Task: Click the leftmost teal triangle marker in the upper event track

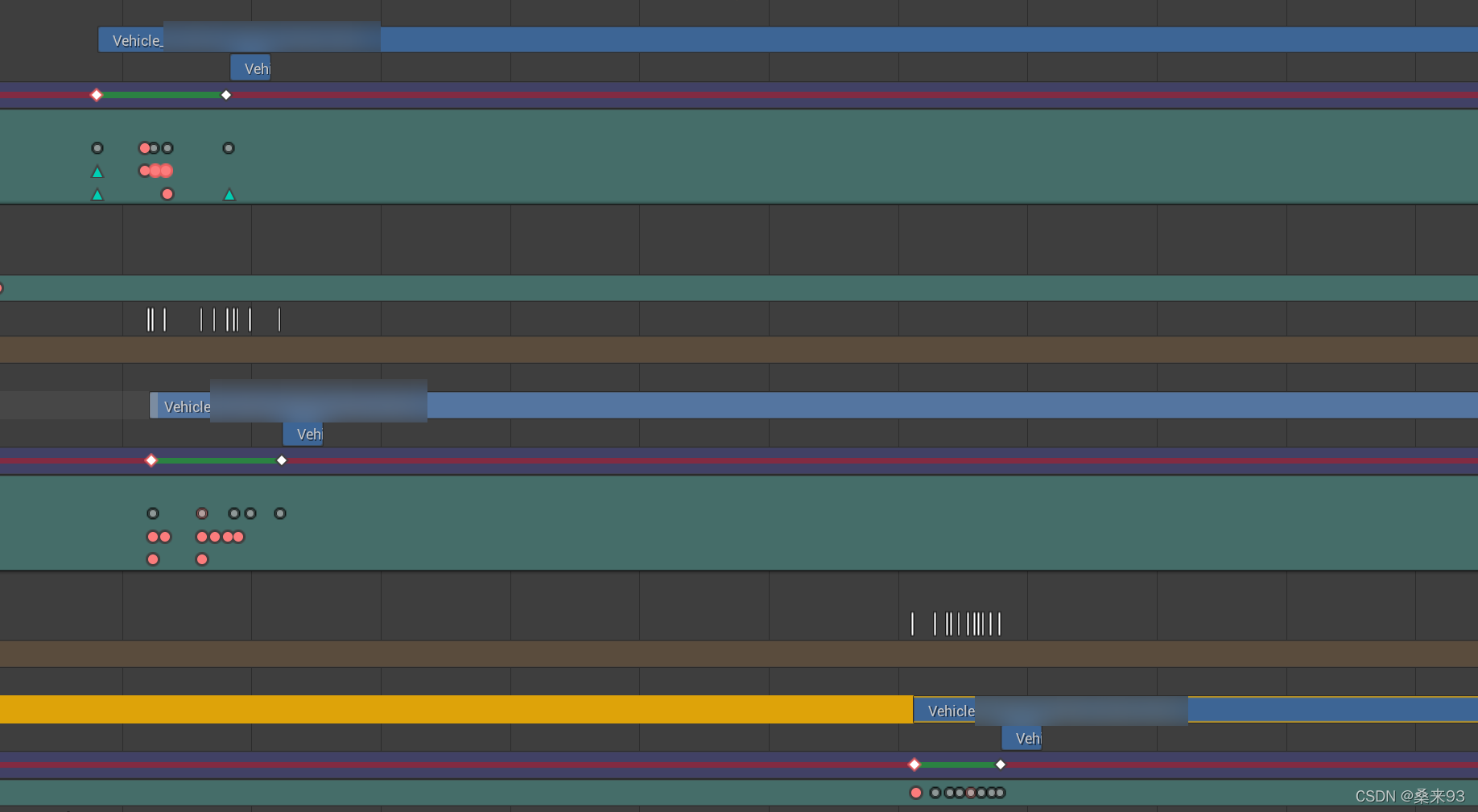Action: [x=97, y=171]
